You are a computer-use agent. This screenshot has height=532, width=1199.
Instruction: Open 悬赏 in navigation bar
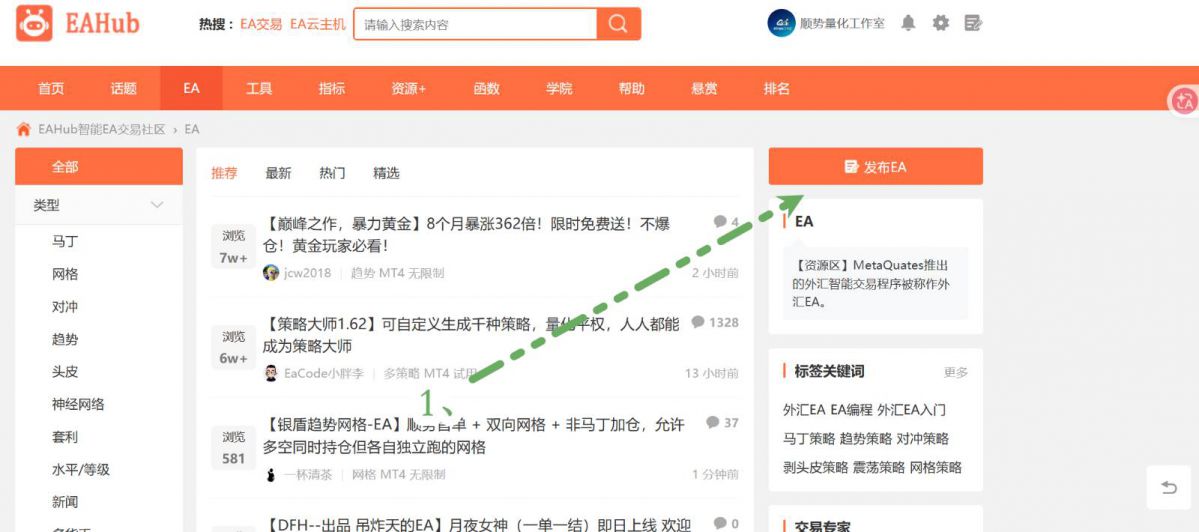704,89
